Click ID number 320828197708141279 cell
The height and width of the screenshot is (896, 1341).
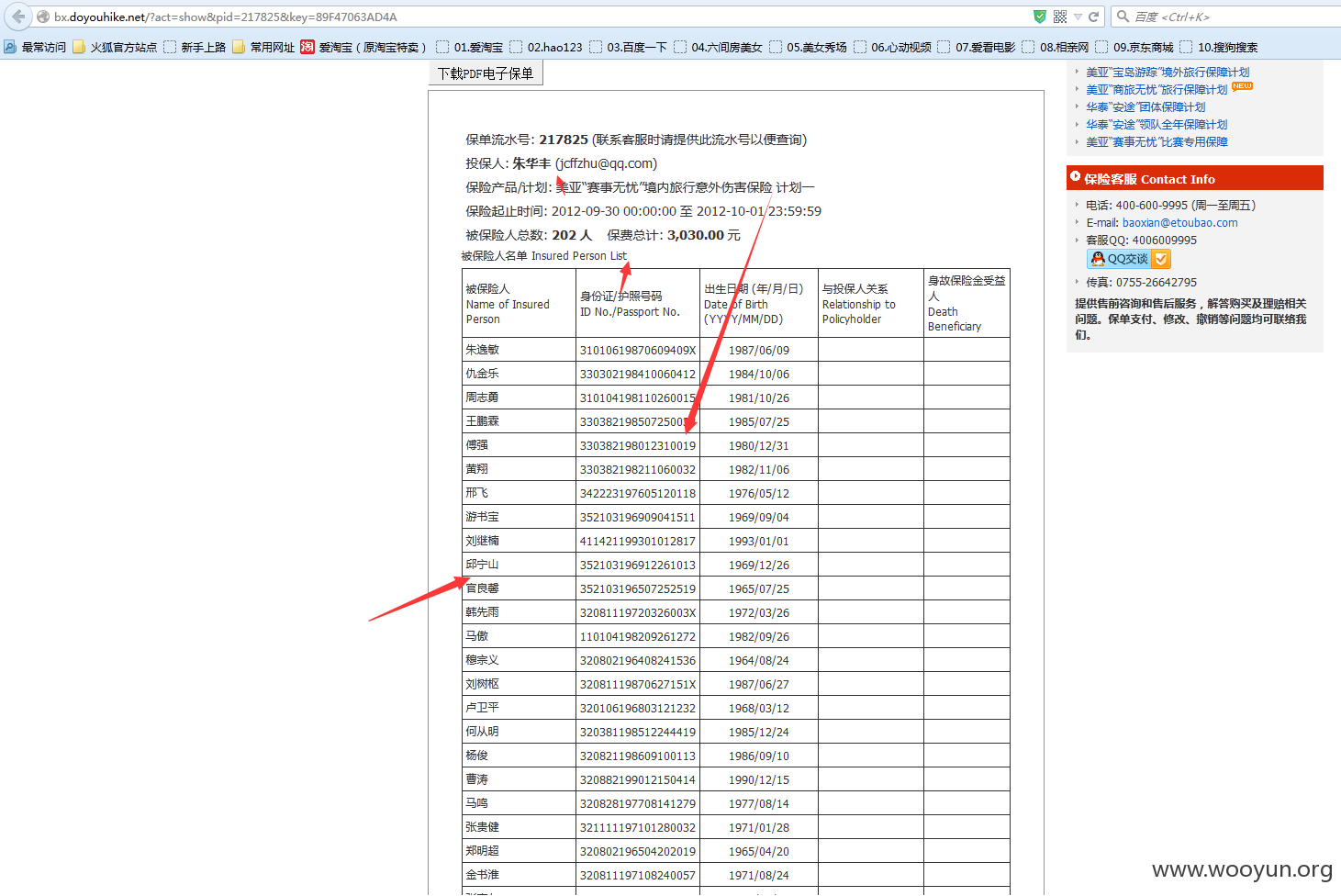pos(638,803)
